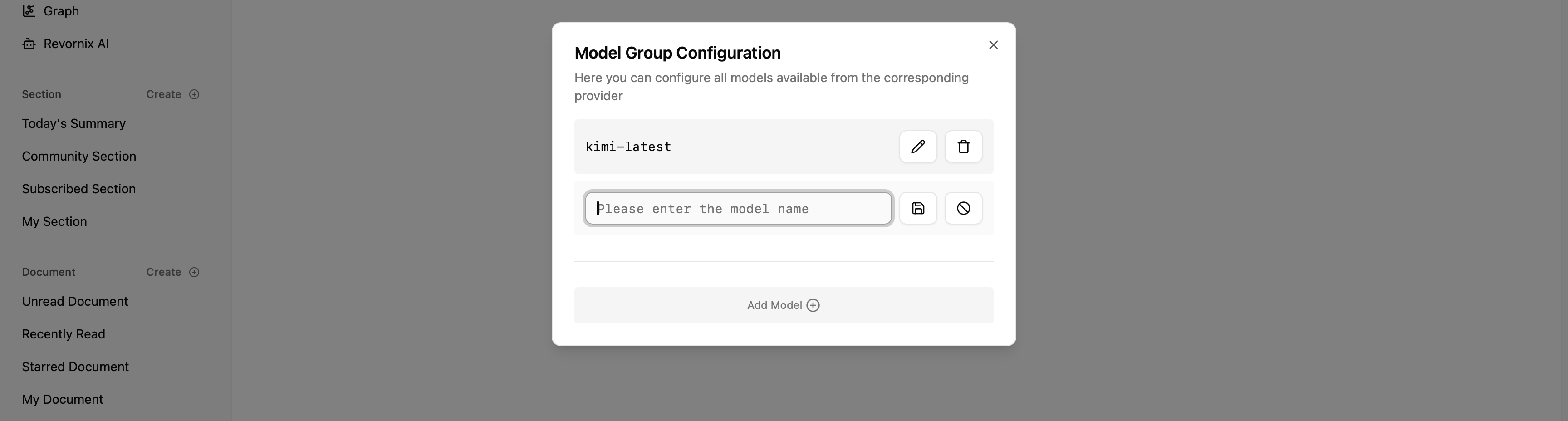Click the plus icon beside Document Create
The width and height of the screenshot is (1568, 421).
[194, 272]
